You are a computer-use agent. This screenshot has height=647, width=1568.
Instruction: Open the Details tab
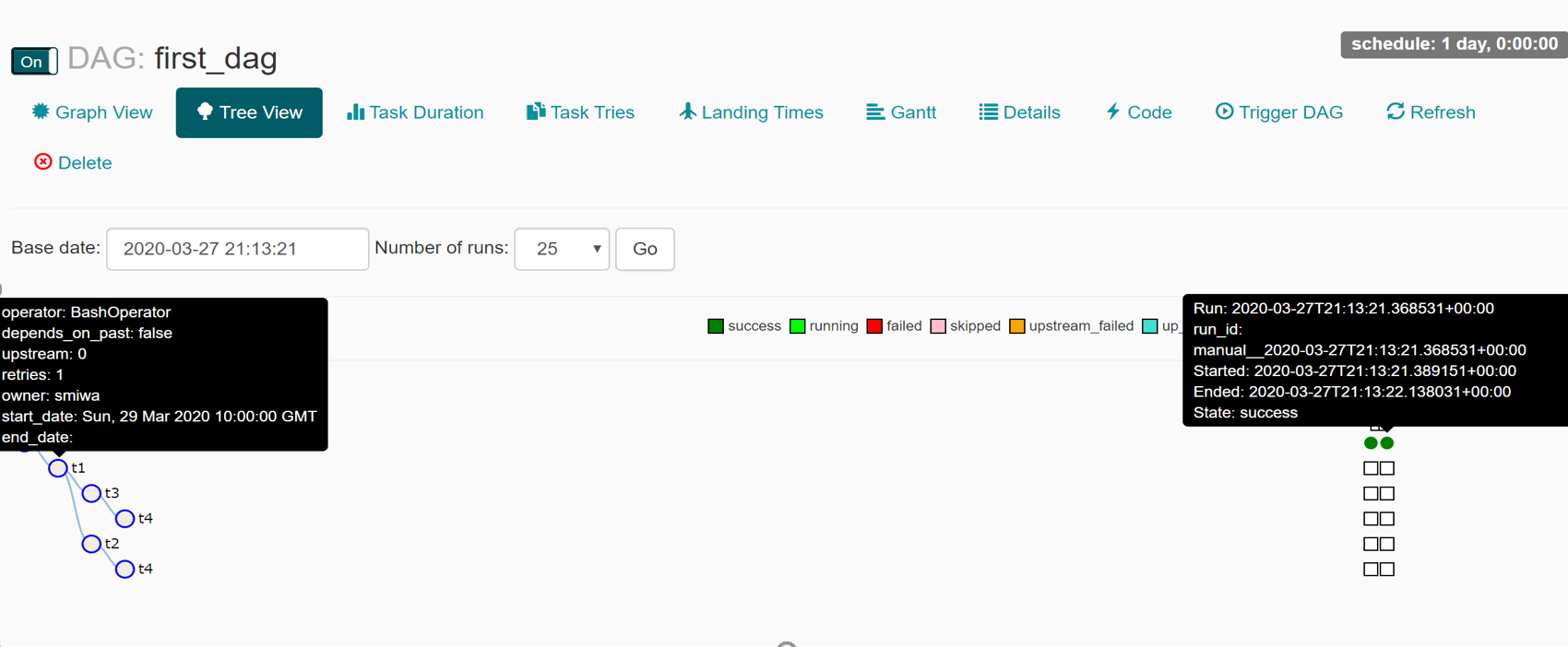click(x=1019, y=112)
